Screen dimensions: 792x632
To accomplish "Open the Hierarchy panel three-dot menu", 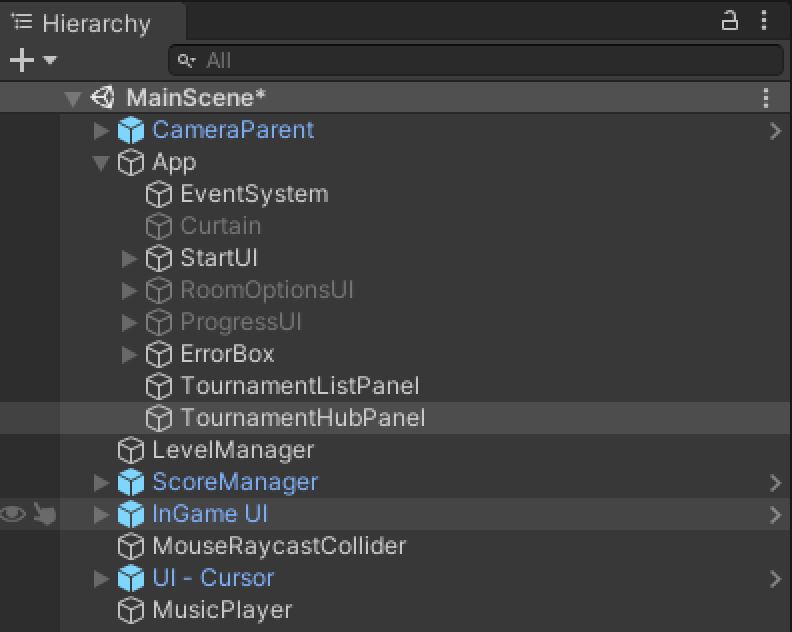I will (766, 20).
